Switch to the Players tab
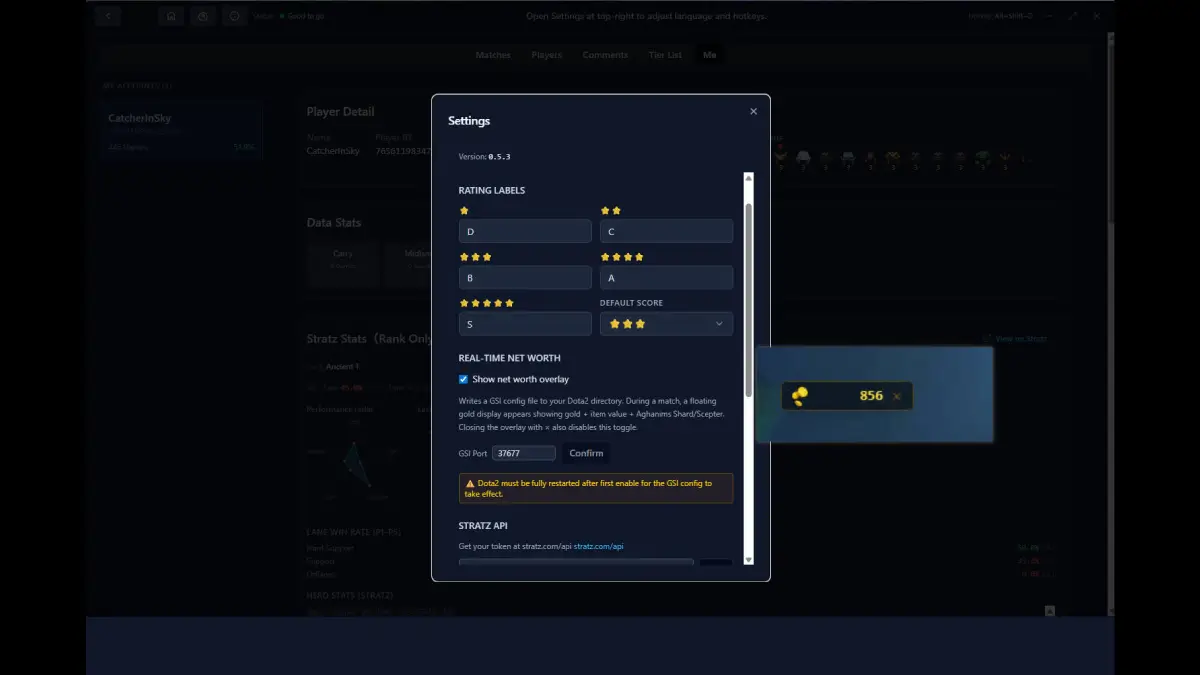Image resolution: width=1200 pixels, height=675 pixels. click(547, 55)
